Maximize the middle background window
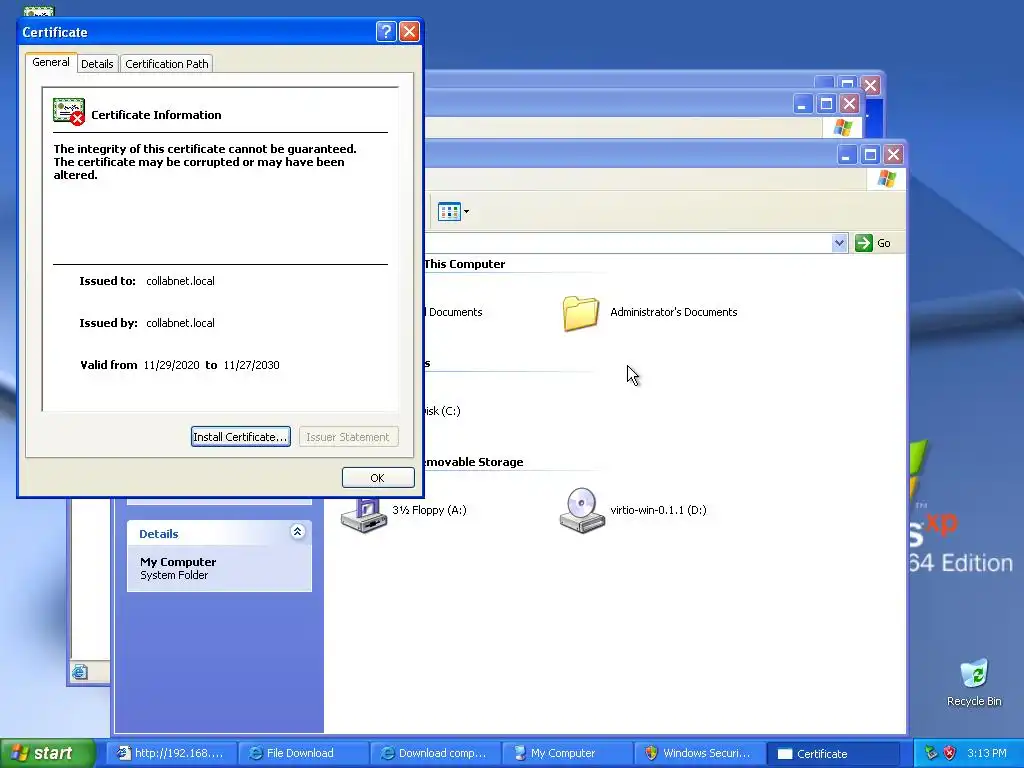1024x768 pixels. [x=826, y=104]
